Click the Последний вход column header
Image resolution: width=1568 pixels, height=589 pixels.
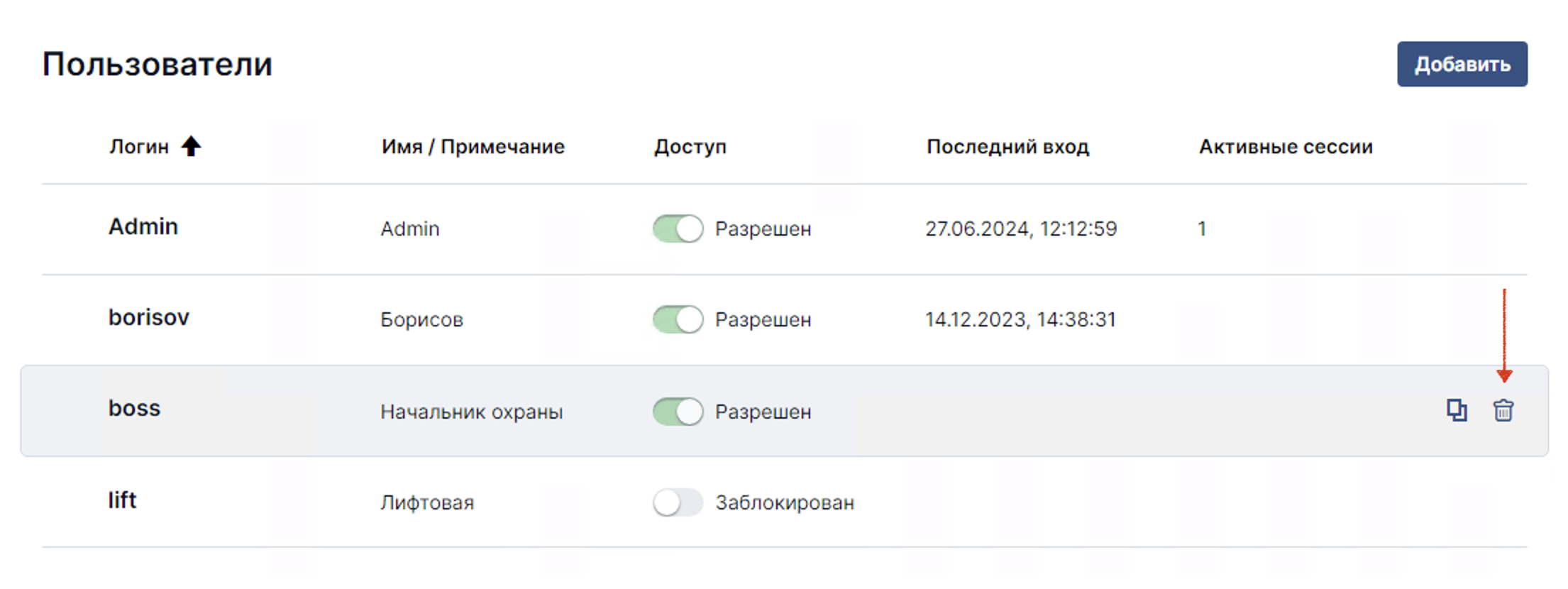(1007, 147)
